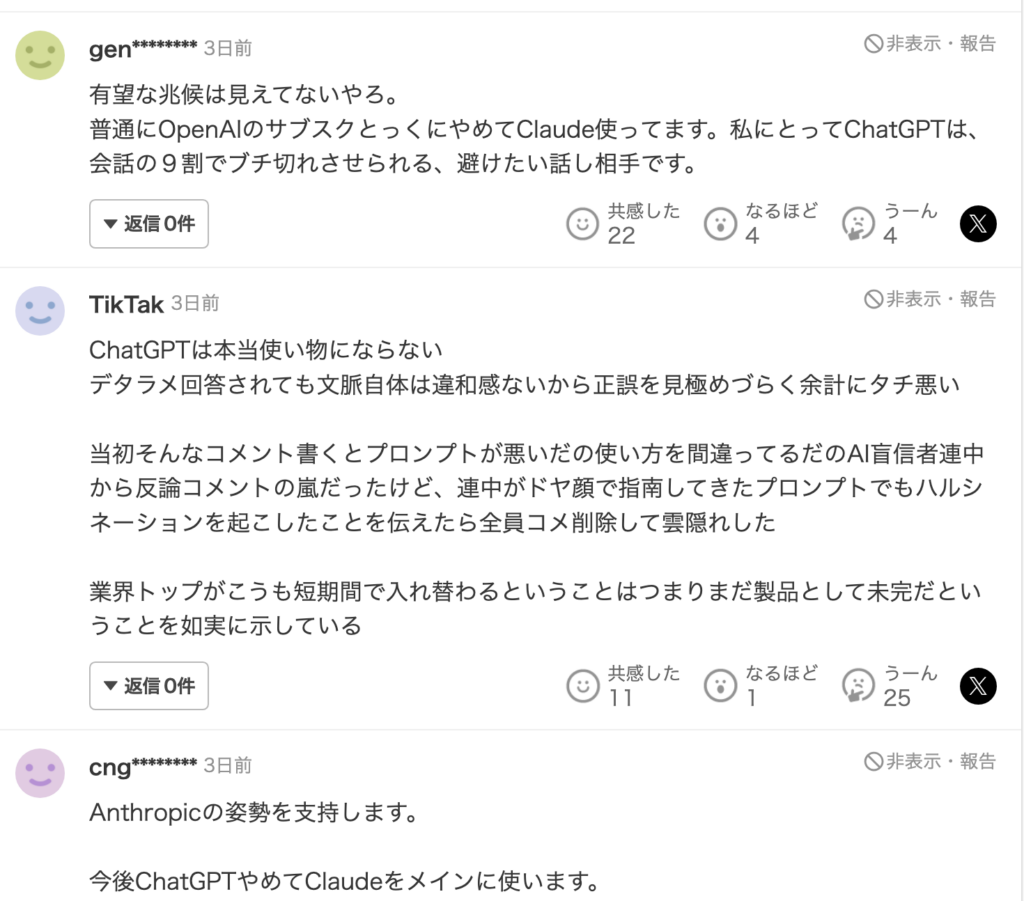Viewport: 1024px width, 901px height.
Task: Hide or report gen's comment
Action: 930,43
